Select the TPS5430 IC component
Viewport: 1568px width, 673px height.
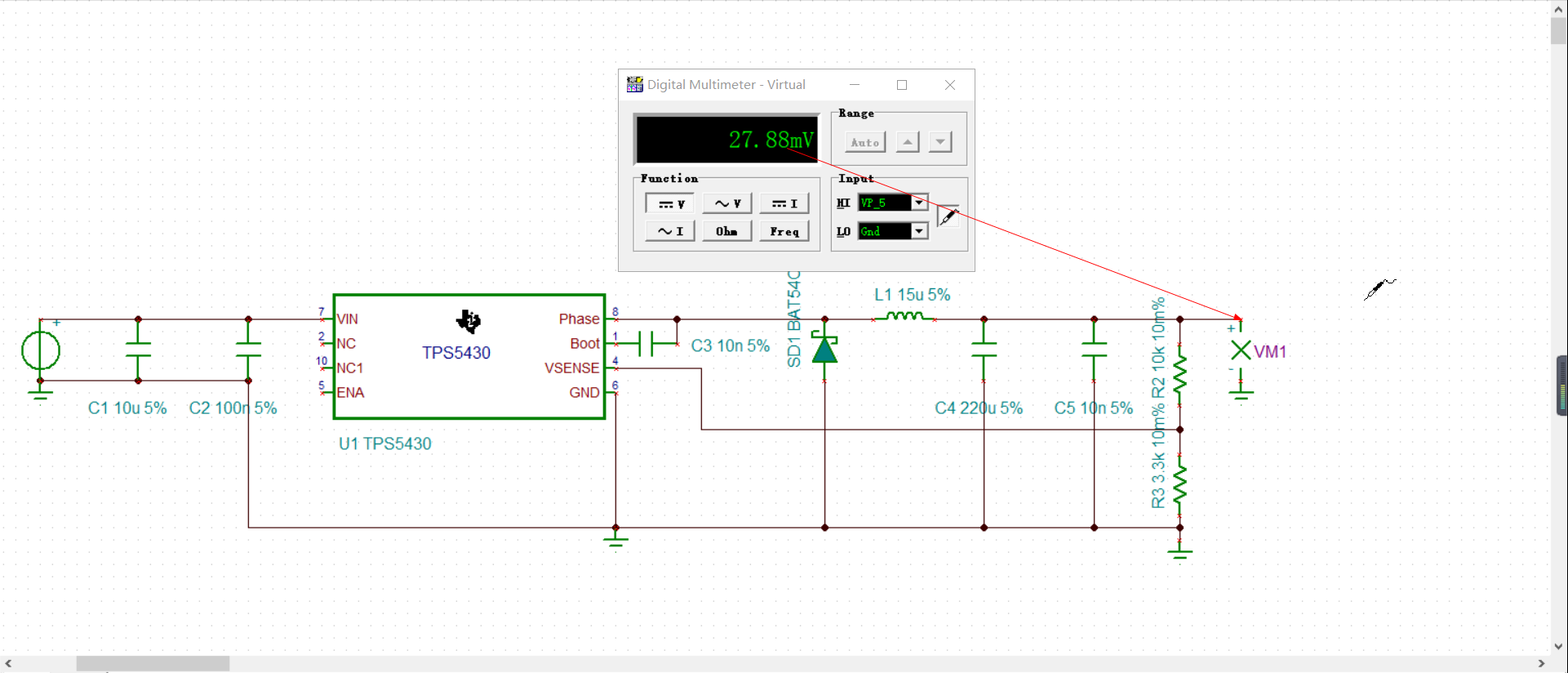[x=469, y=357]
